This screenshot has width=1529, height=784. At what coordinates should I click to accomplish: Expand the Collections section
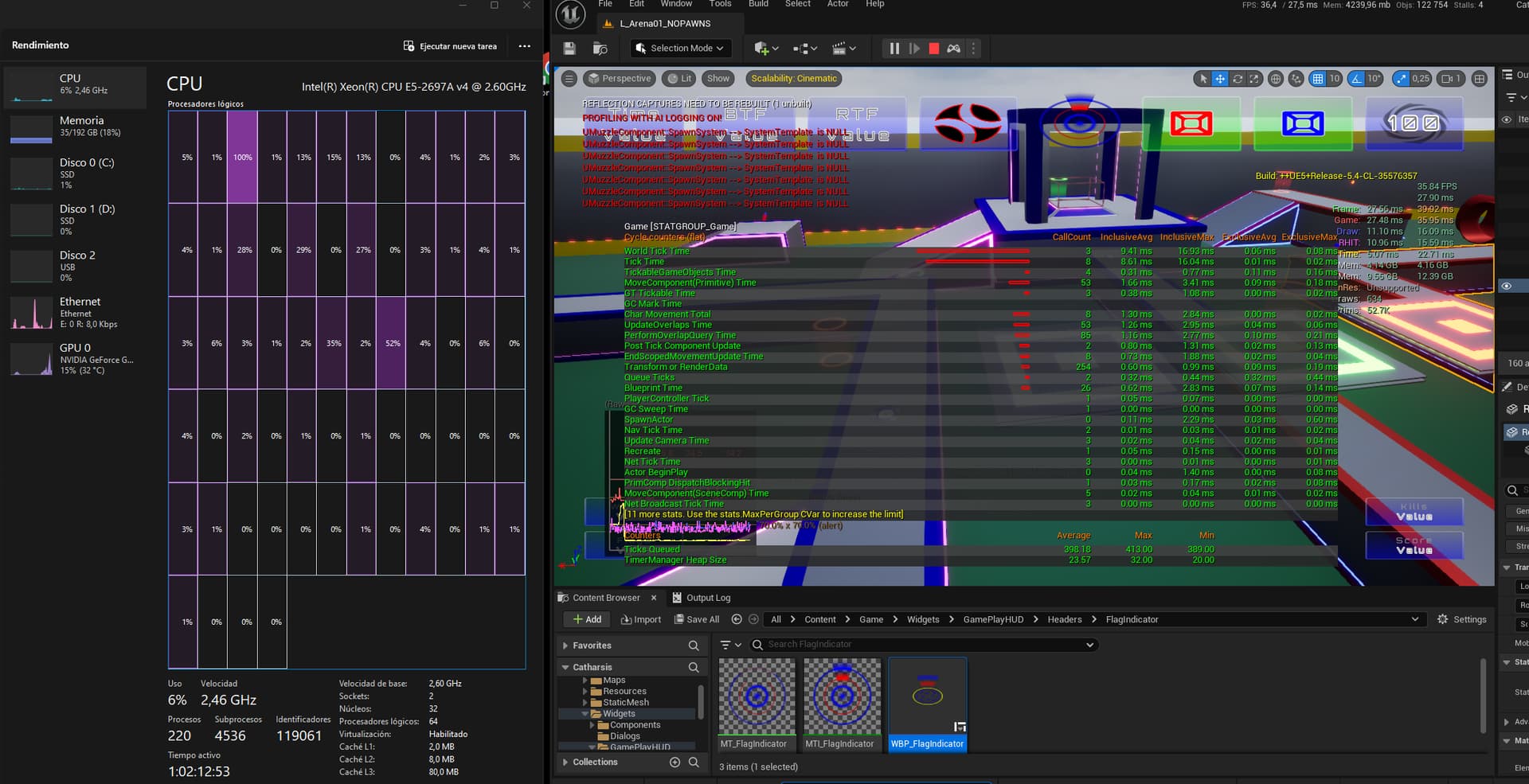click(x=565, y=763)
